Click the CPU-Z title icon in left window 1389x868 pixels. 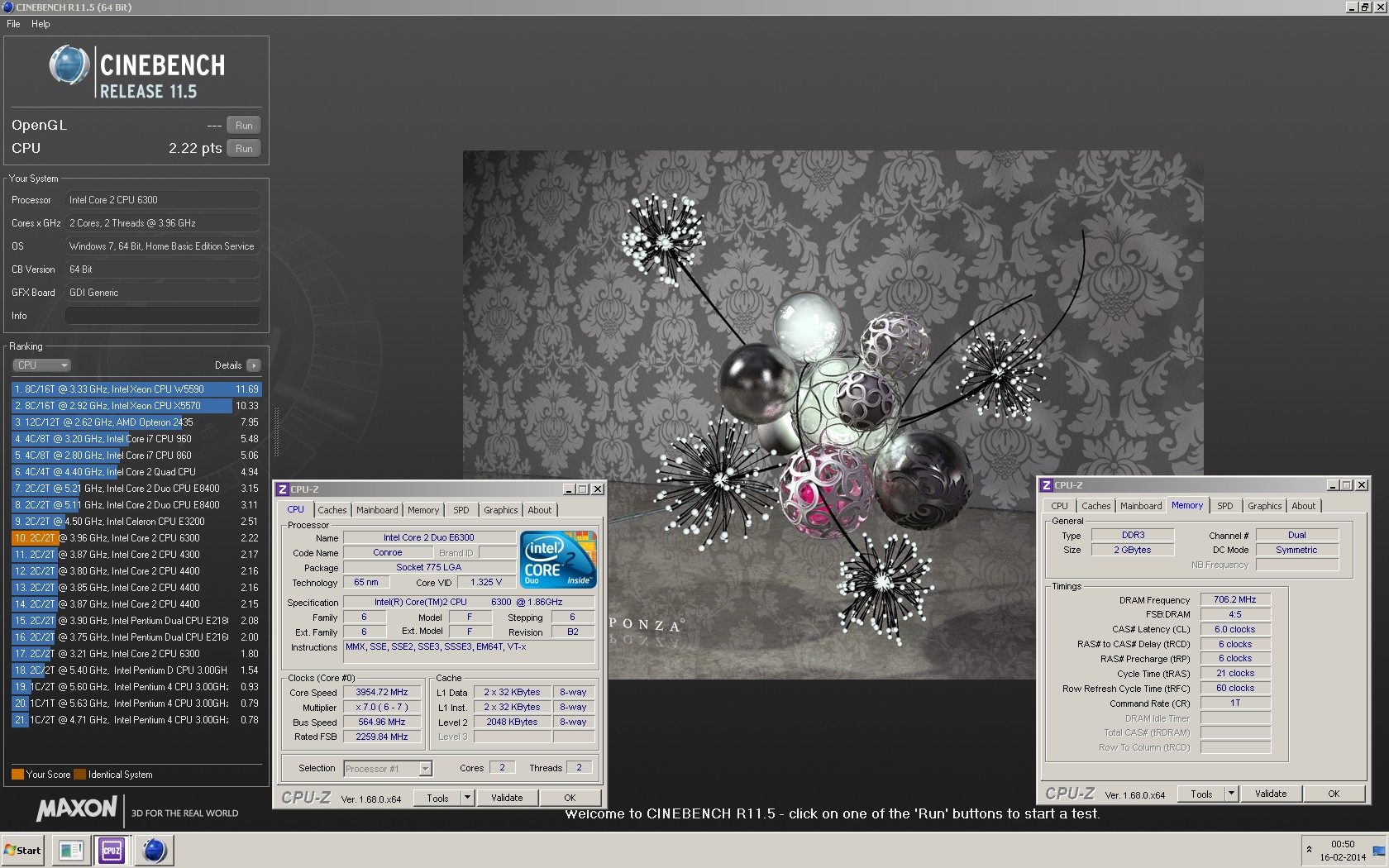[x=282, y=489]
